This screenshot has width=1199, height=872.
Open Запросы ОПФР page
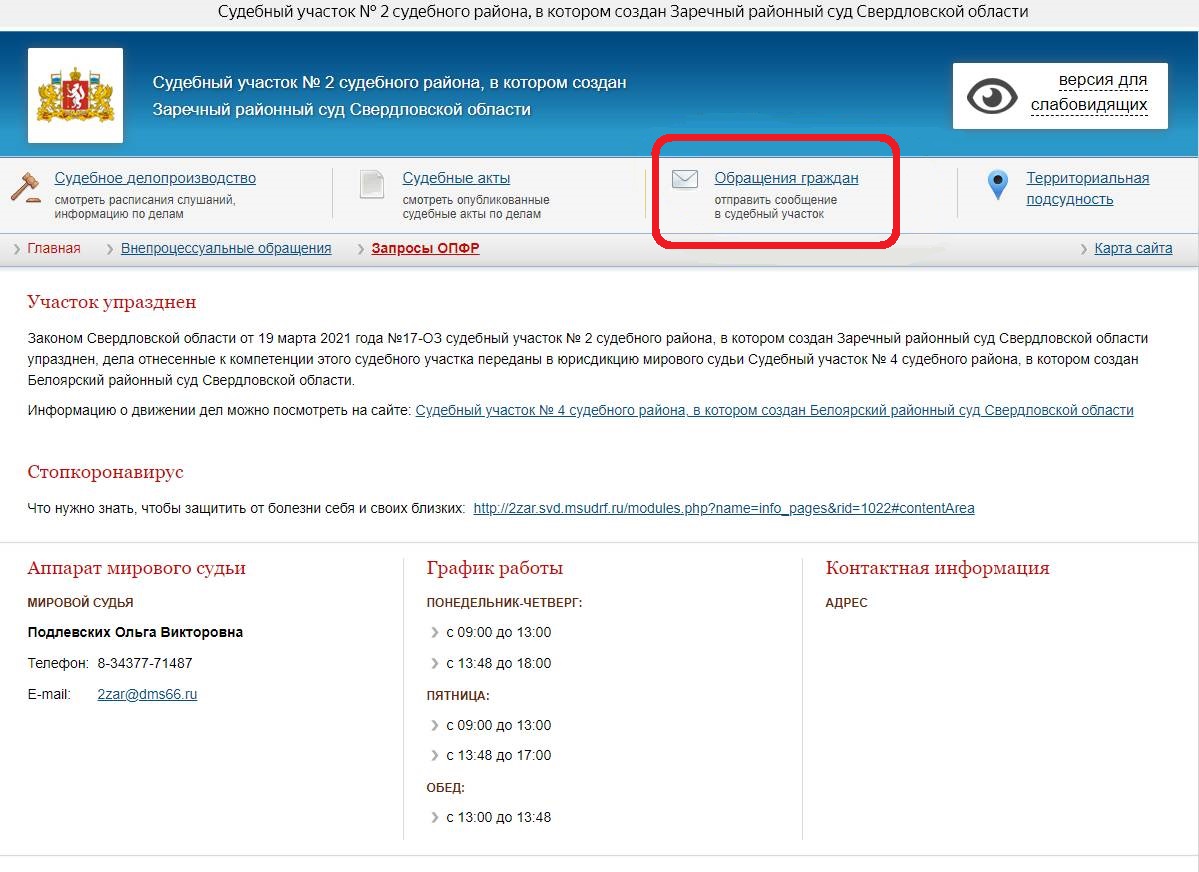[x=425, y=248]
